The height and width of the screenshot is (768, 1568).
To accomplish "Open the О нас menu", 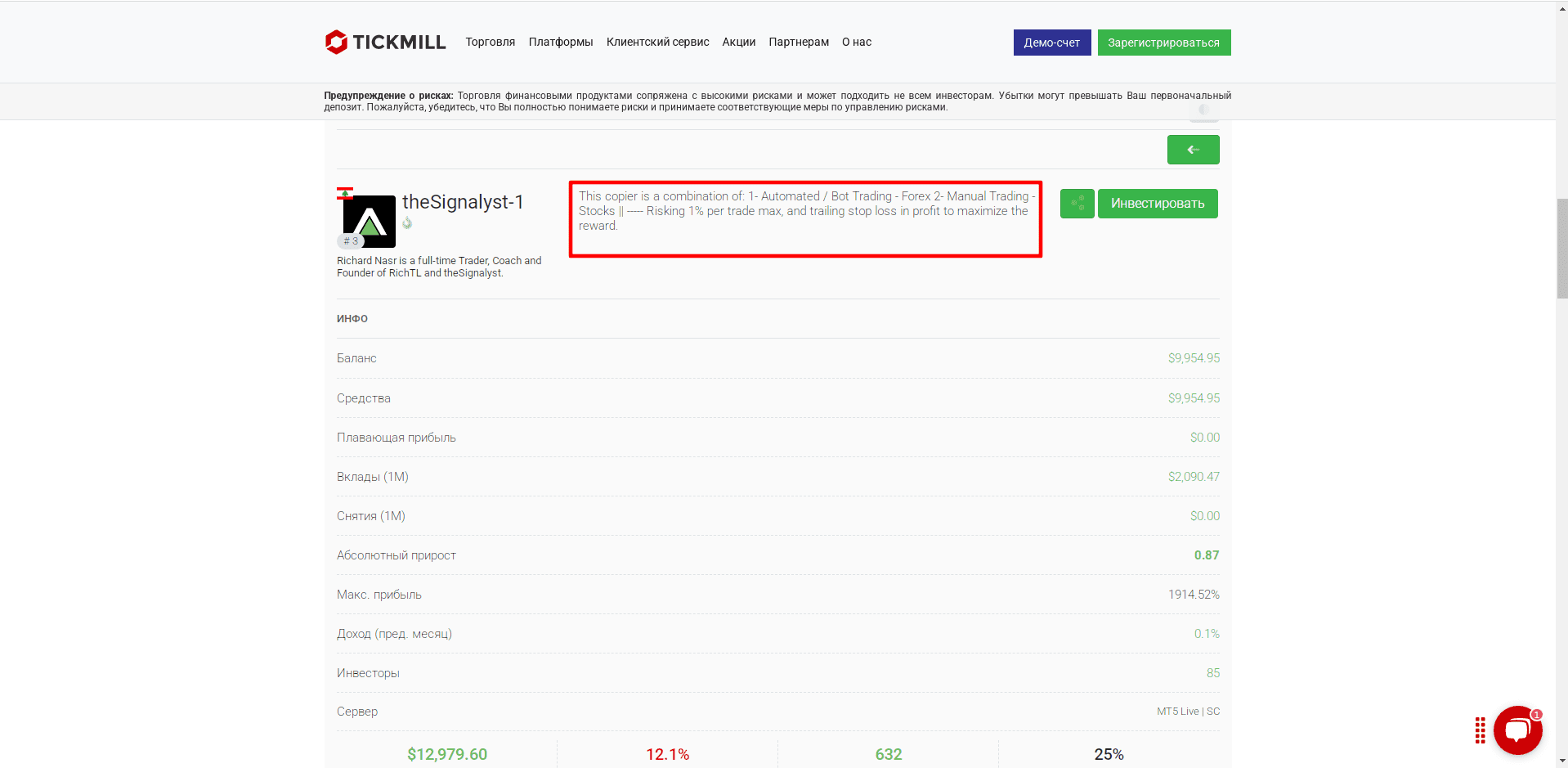I will point(857,42).
